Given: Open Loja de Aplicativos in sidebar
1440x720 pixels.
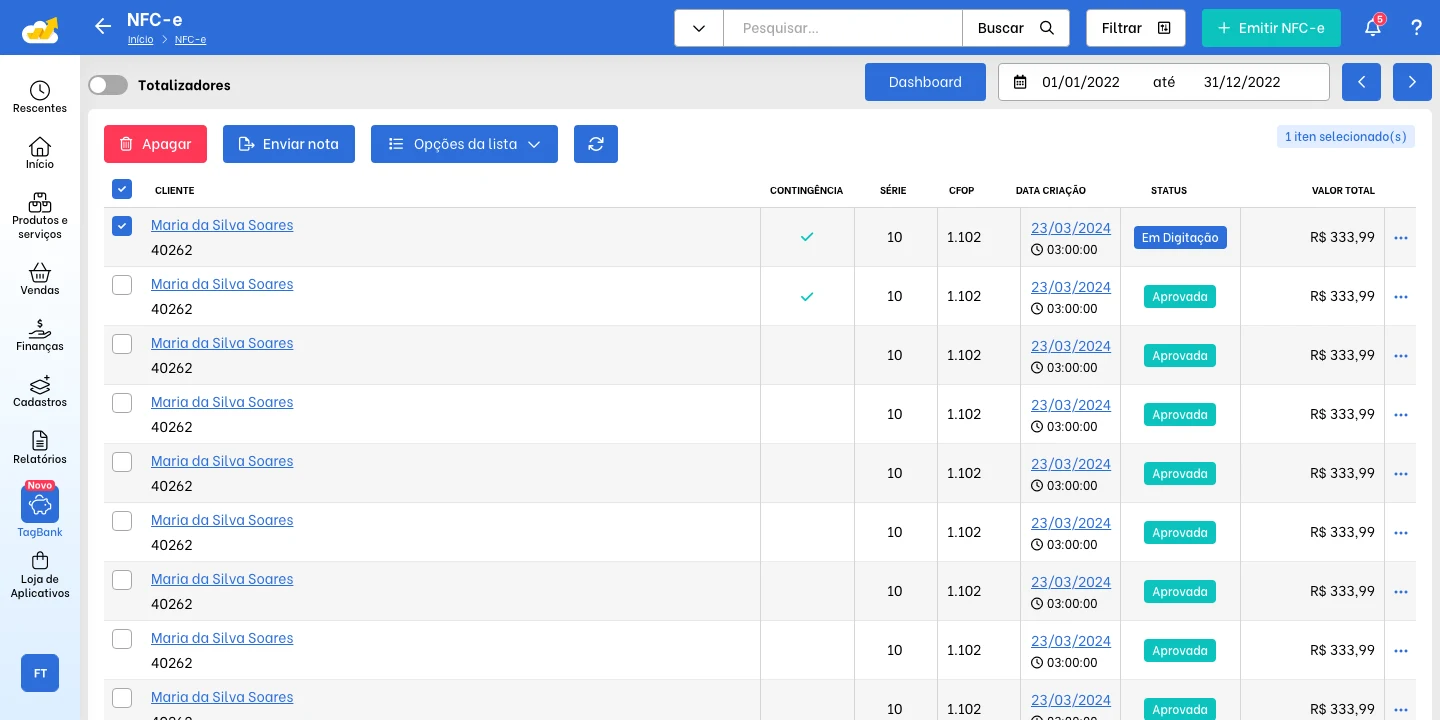Looking at the screenshot, I should [x=40, y=575].
